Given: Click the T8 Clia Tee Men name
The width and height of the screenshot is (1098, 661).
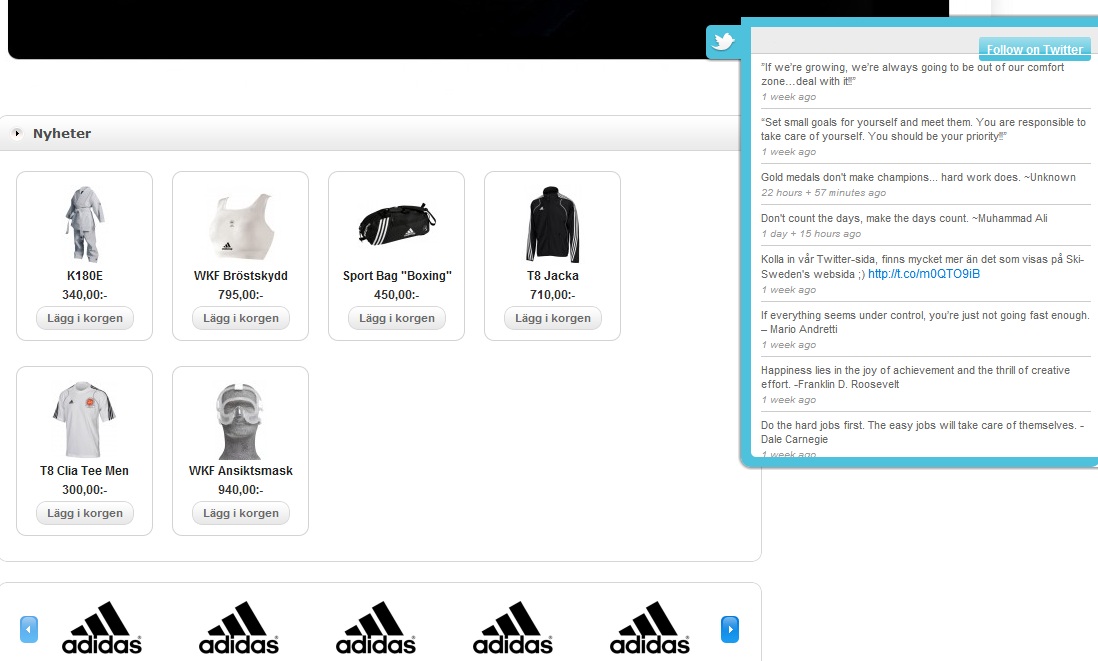Looking at the screenshot, I should pyautogui.click(x=85, y=471).
